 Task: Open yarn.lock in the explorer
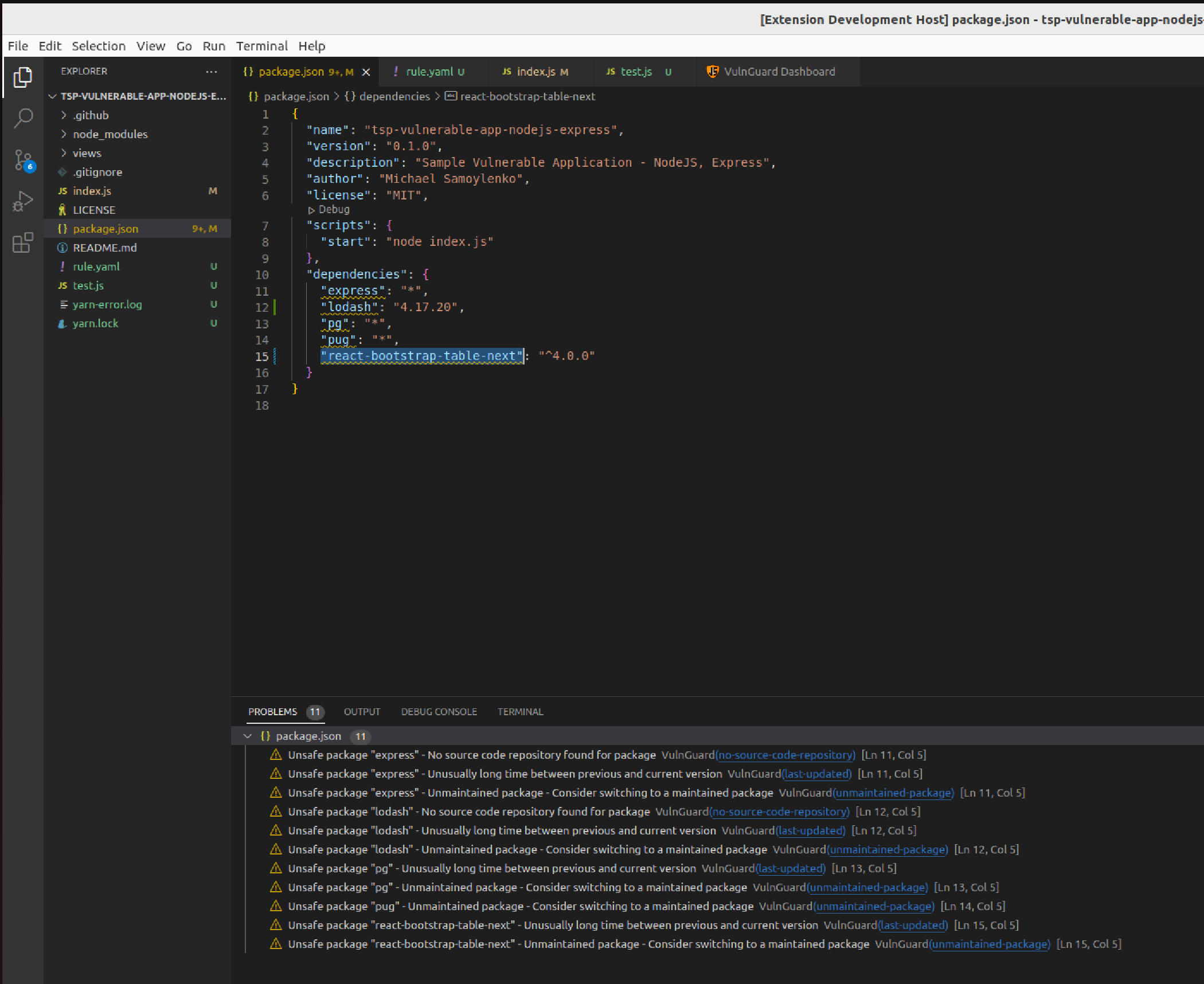95,323
